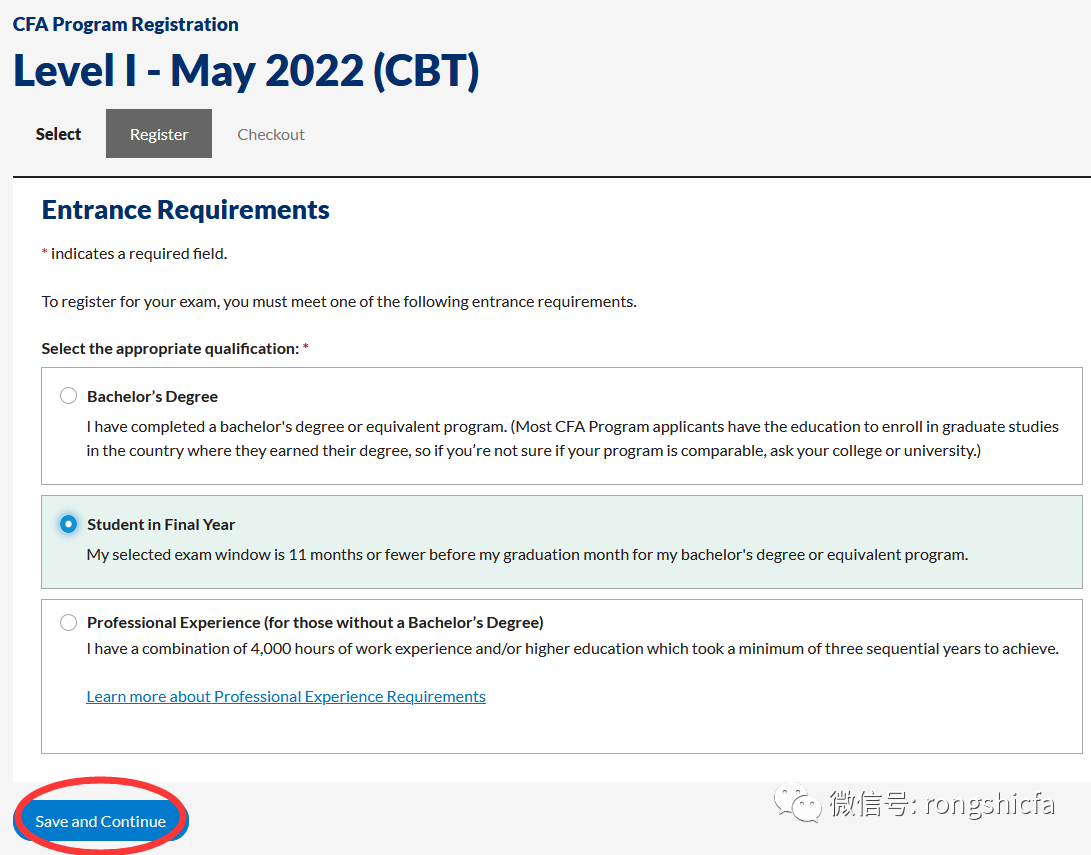Click the Professional Experience option title
Image resolution: width=1091 pixels, height=855 pixels.
pos(315,622)
